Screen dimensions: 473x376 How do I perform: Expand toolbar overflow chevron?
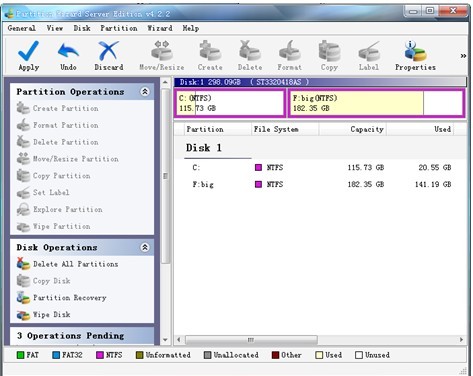coord(463,56)
